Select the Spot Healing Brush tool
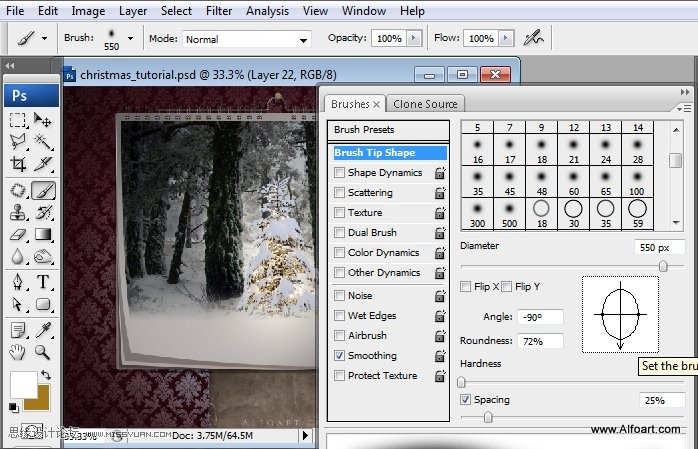 18,190
